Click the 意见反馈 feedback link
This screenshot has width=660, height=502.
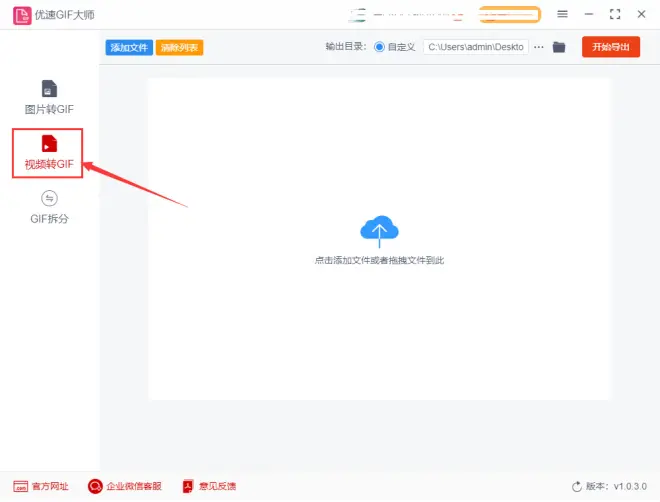tap(209, 486)
